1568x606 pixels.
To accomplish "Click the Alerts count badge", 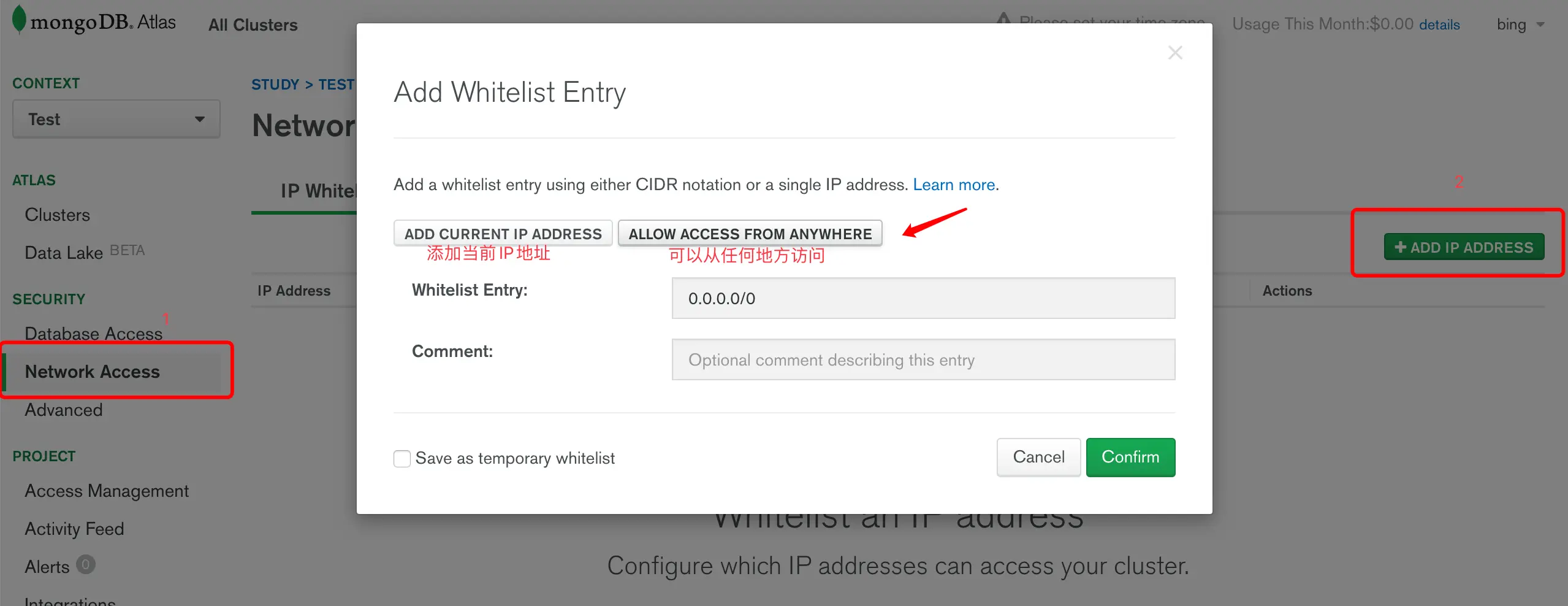I will point(86,564).
